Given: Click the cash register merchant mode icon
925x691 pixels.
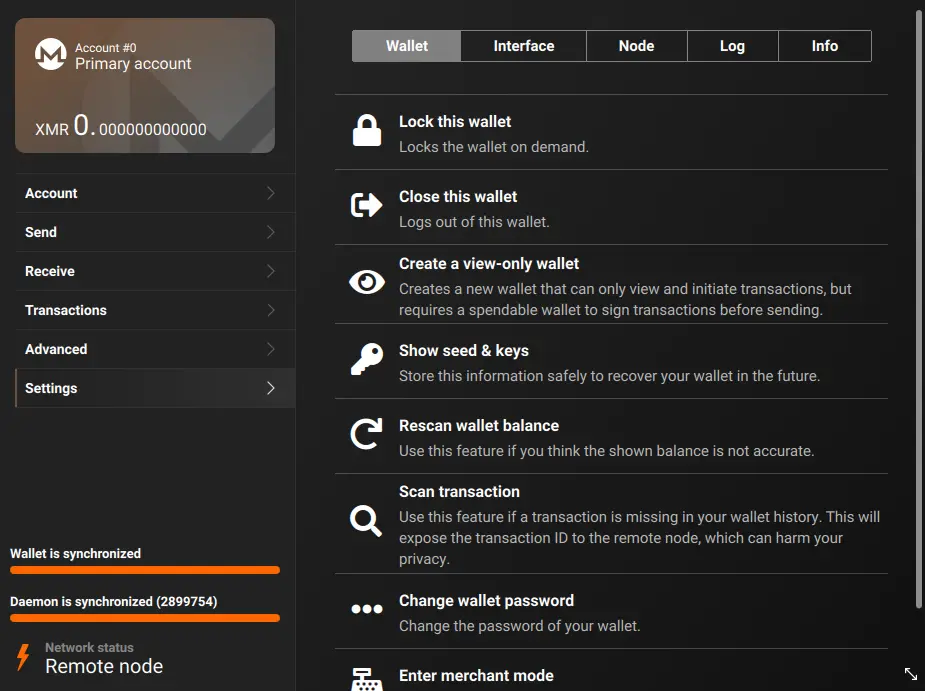Looking at the screenshot, I should [x=367, y=679].
